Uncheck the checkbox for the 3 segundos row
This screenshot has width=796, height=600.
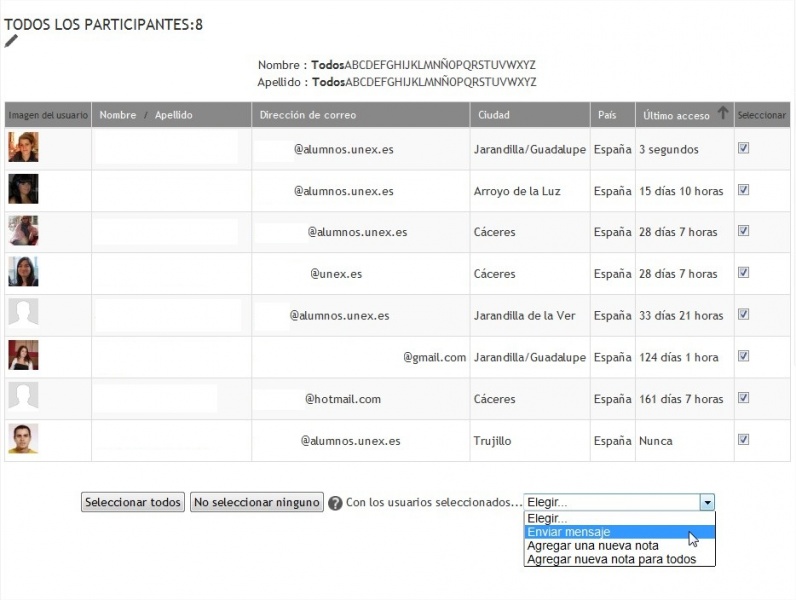743,148
